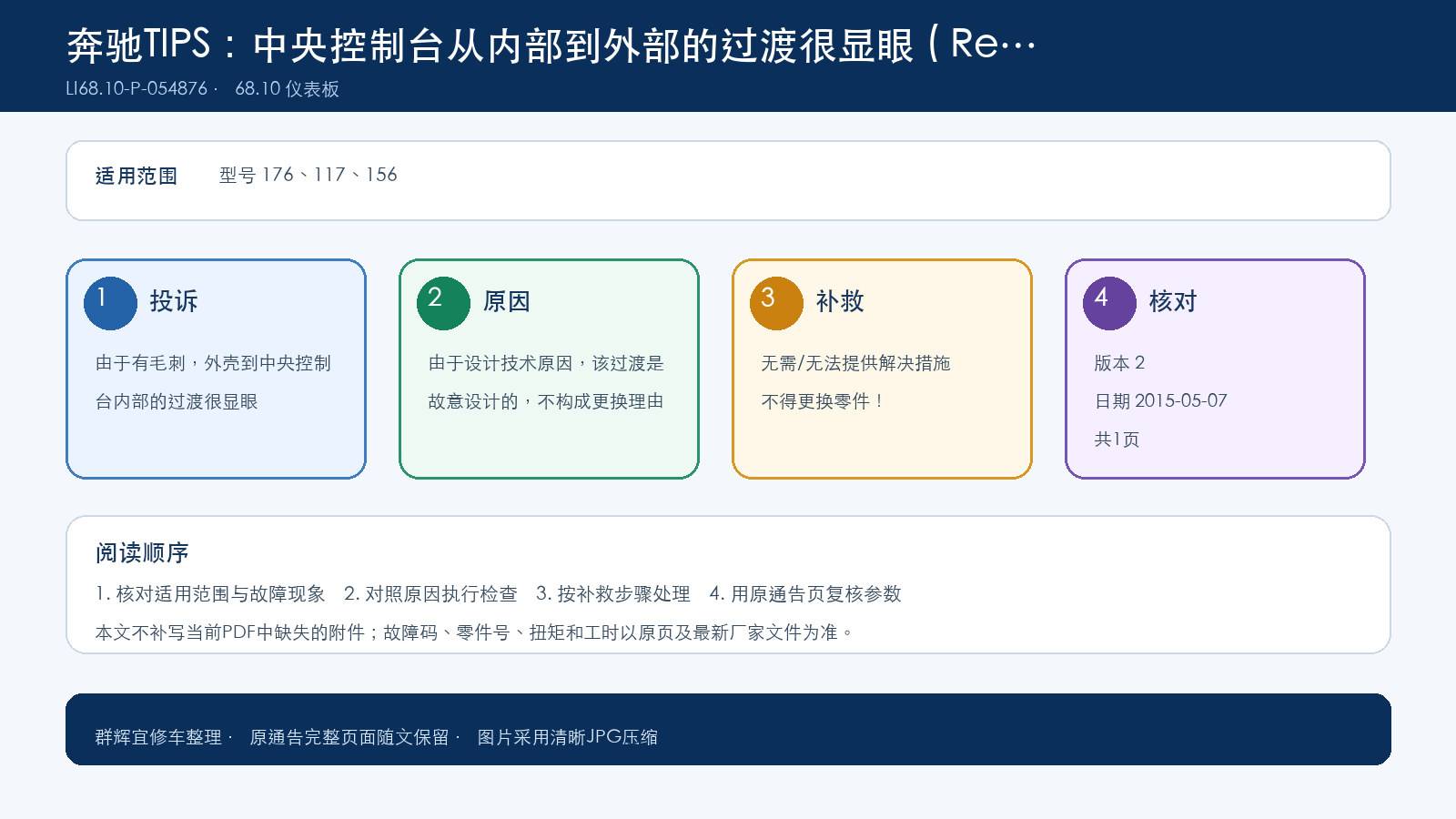Click the 适用范围 label
Screen dimensions: 1456x819
[136, 176]
